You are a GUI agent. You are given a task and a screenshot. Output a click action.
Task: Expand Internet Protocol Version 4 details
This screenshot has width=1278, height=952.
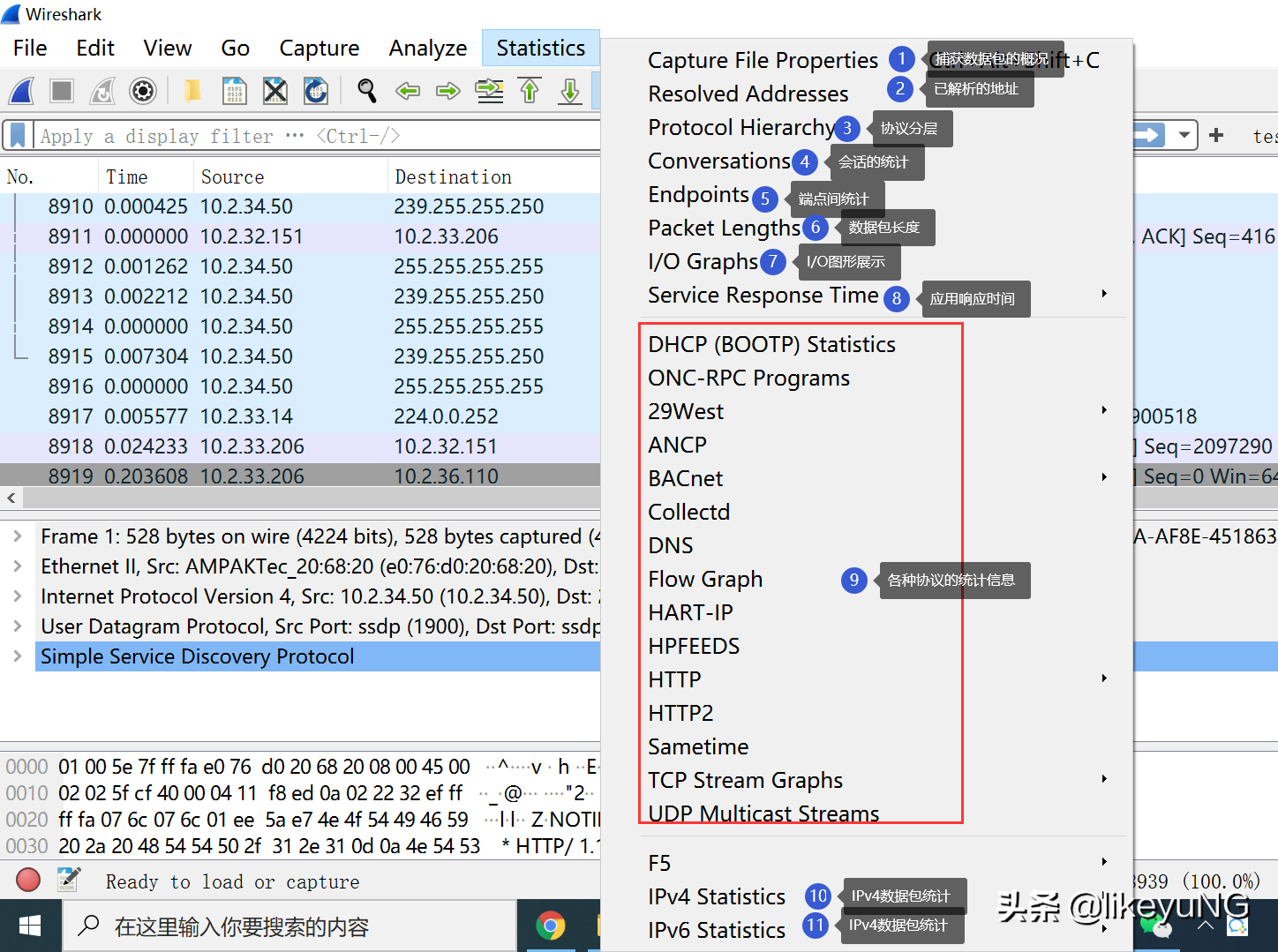tap(17, 596)
